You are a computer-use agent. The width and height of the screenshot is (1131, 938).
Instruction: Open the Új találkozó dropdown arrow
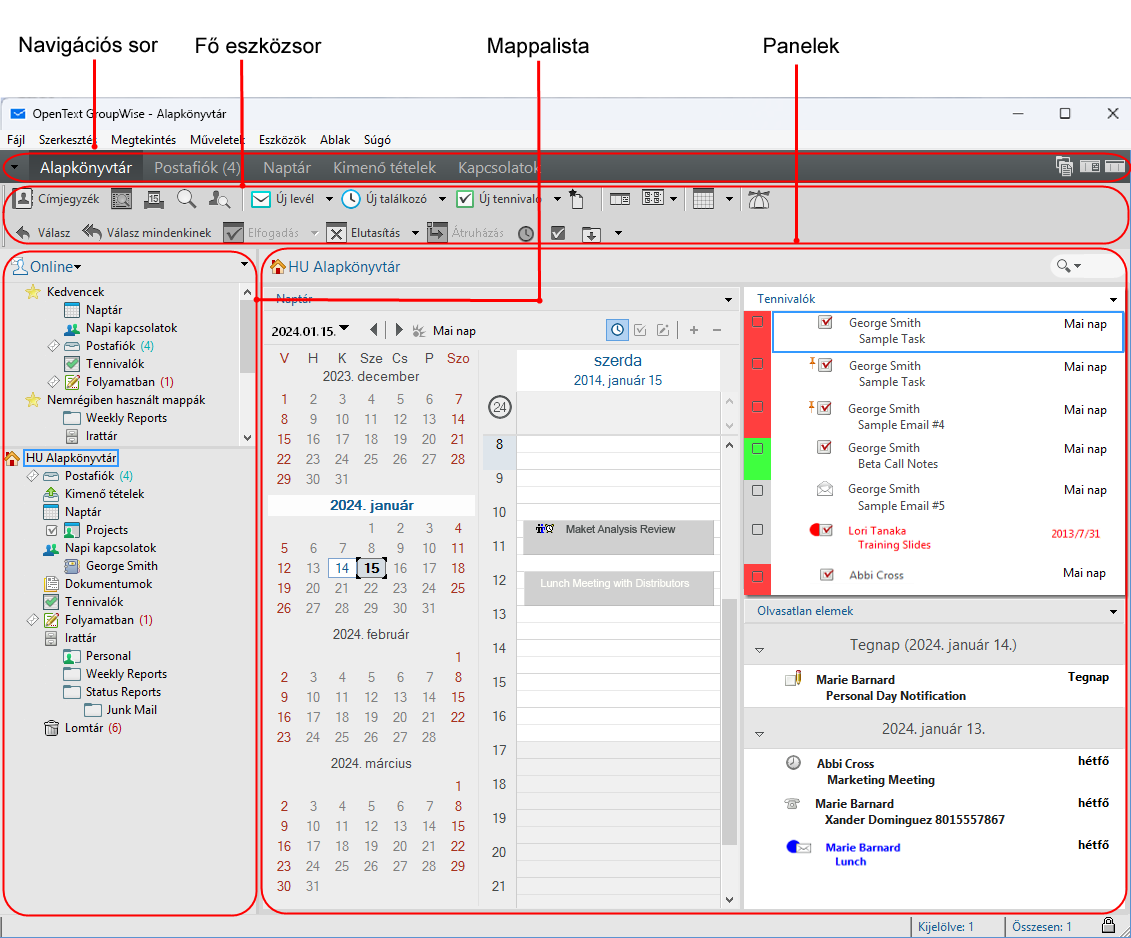pyautogui.click(x=441, y=199)
